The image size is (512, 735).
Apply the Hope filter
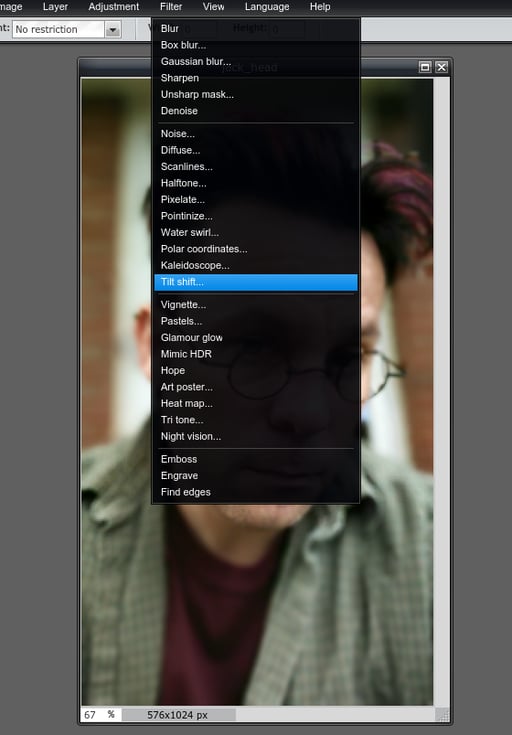point(256,370)
